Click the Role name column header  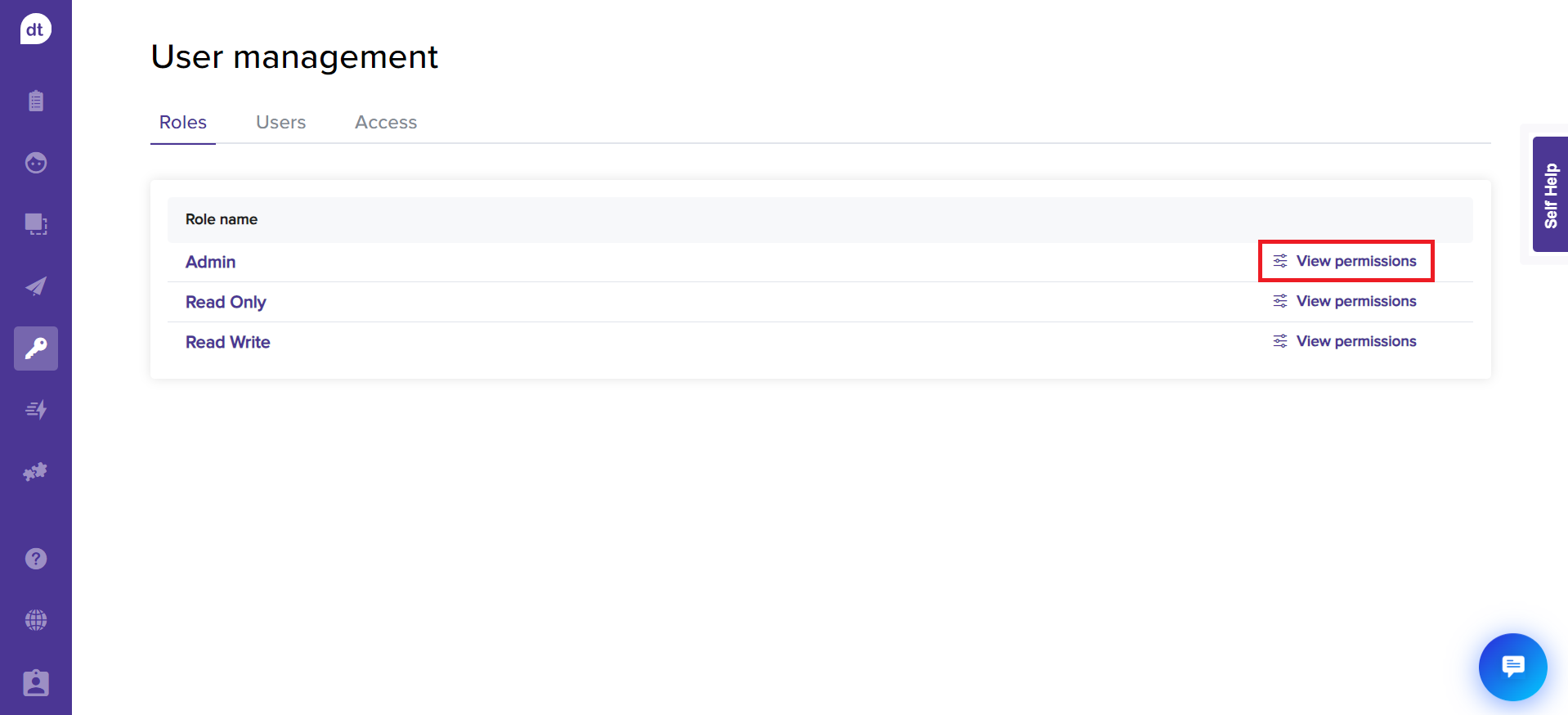(x=222, y=219)
